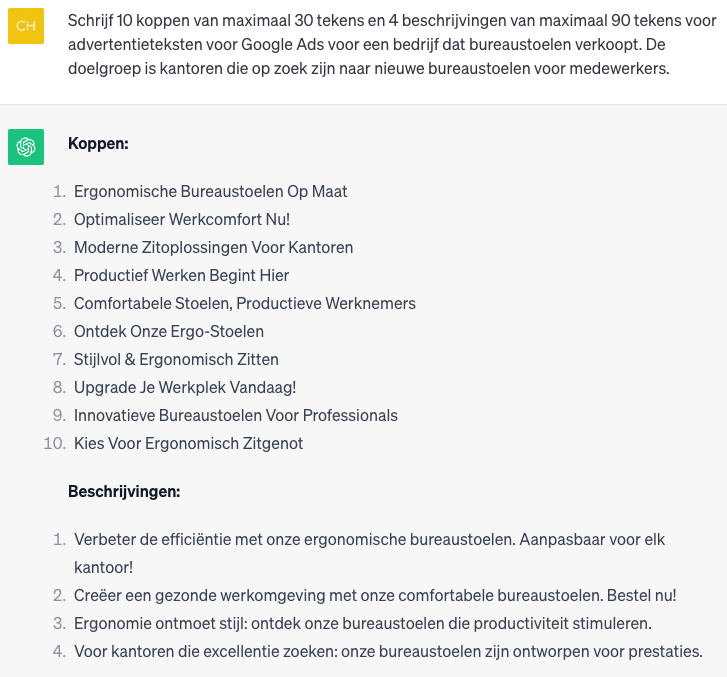This screenshot has width=727, height=677.
Task: Click the CH user avatar
Action: (25, 26)
